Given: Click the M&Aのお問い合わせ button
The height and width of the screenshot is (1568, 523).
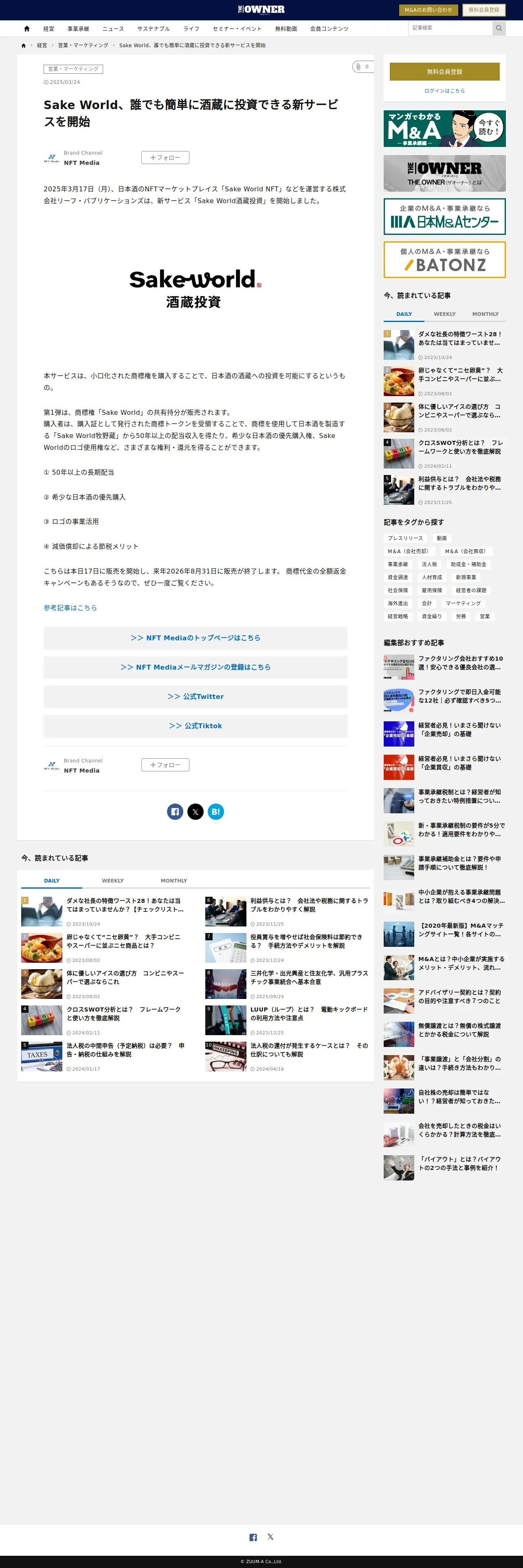Looking at the screenshot, I should [428, 10].
